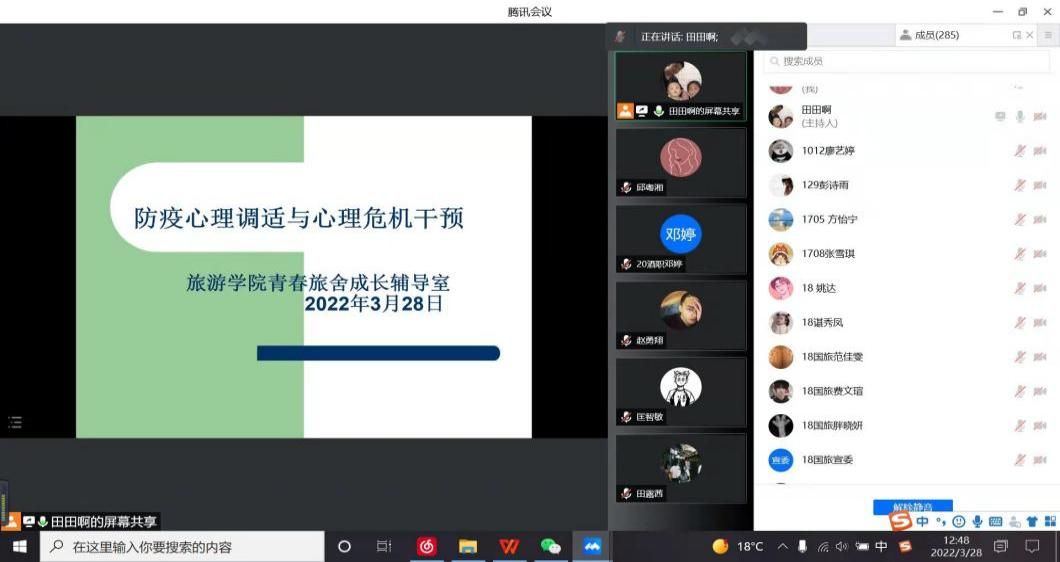Toggle camera icon for 129彭诗雨
This screenshot has width=1060, height=562.
tap(1040, 185)
